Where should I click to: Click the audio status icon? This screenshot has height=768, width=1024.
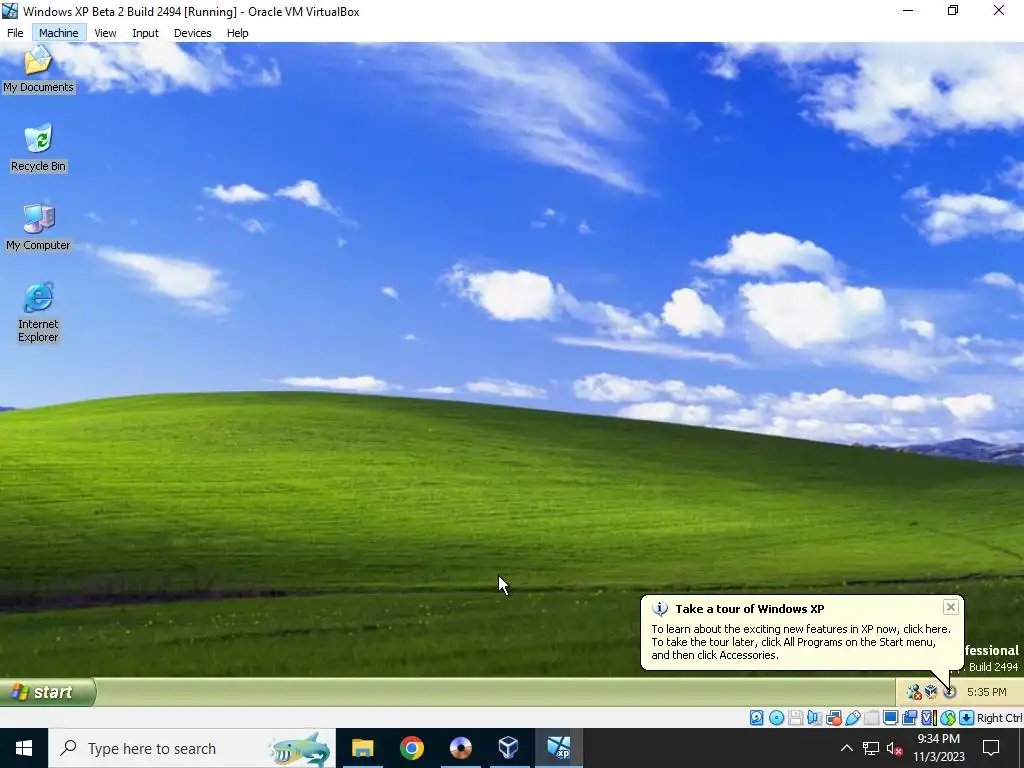click(x=814, y=718)
